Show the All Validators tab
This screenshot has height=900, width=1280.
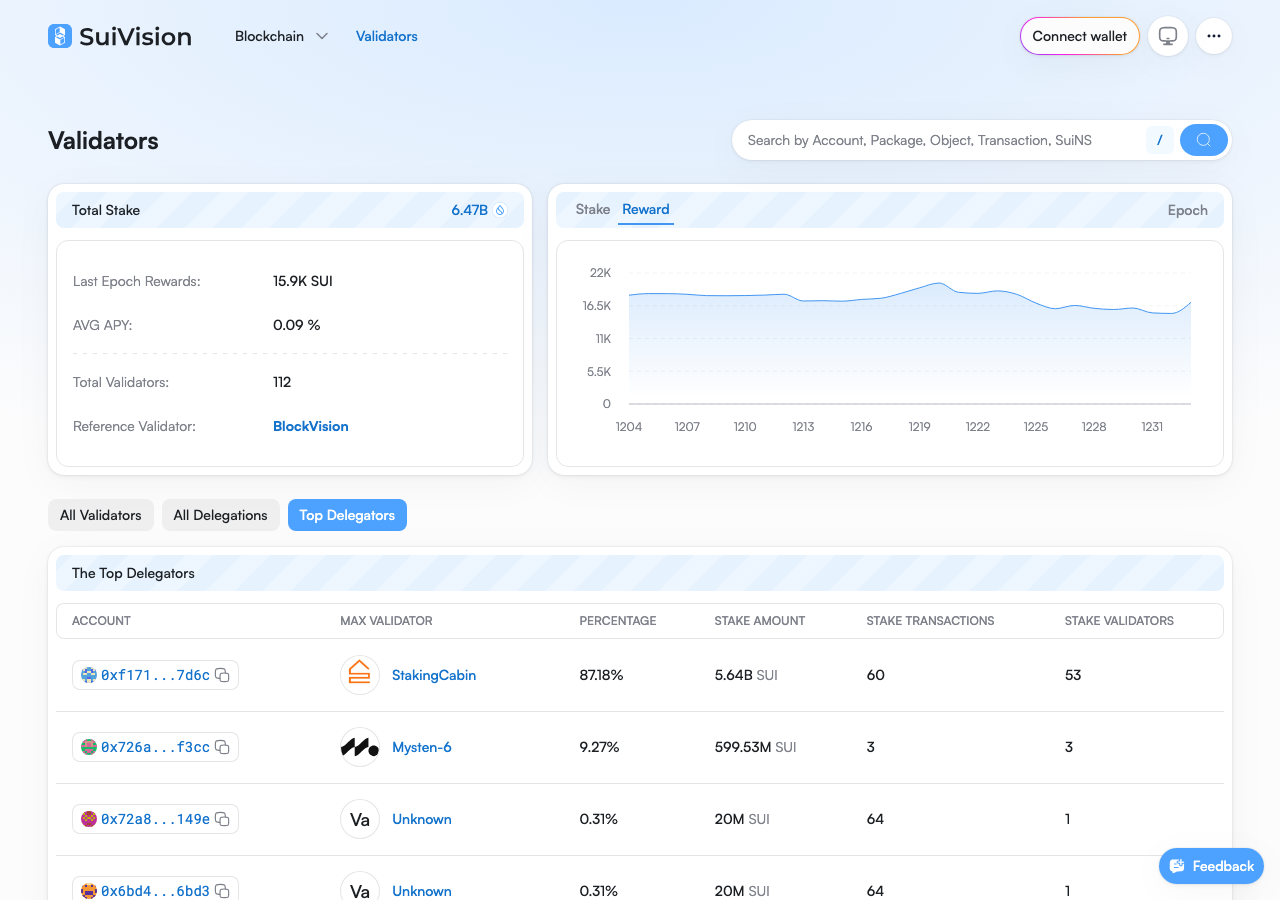point(101,515)
